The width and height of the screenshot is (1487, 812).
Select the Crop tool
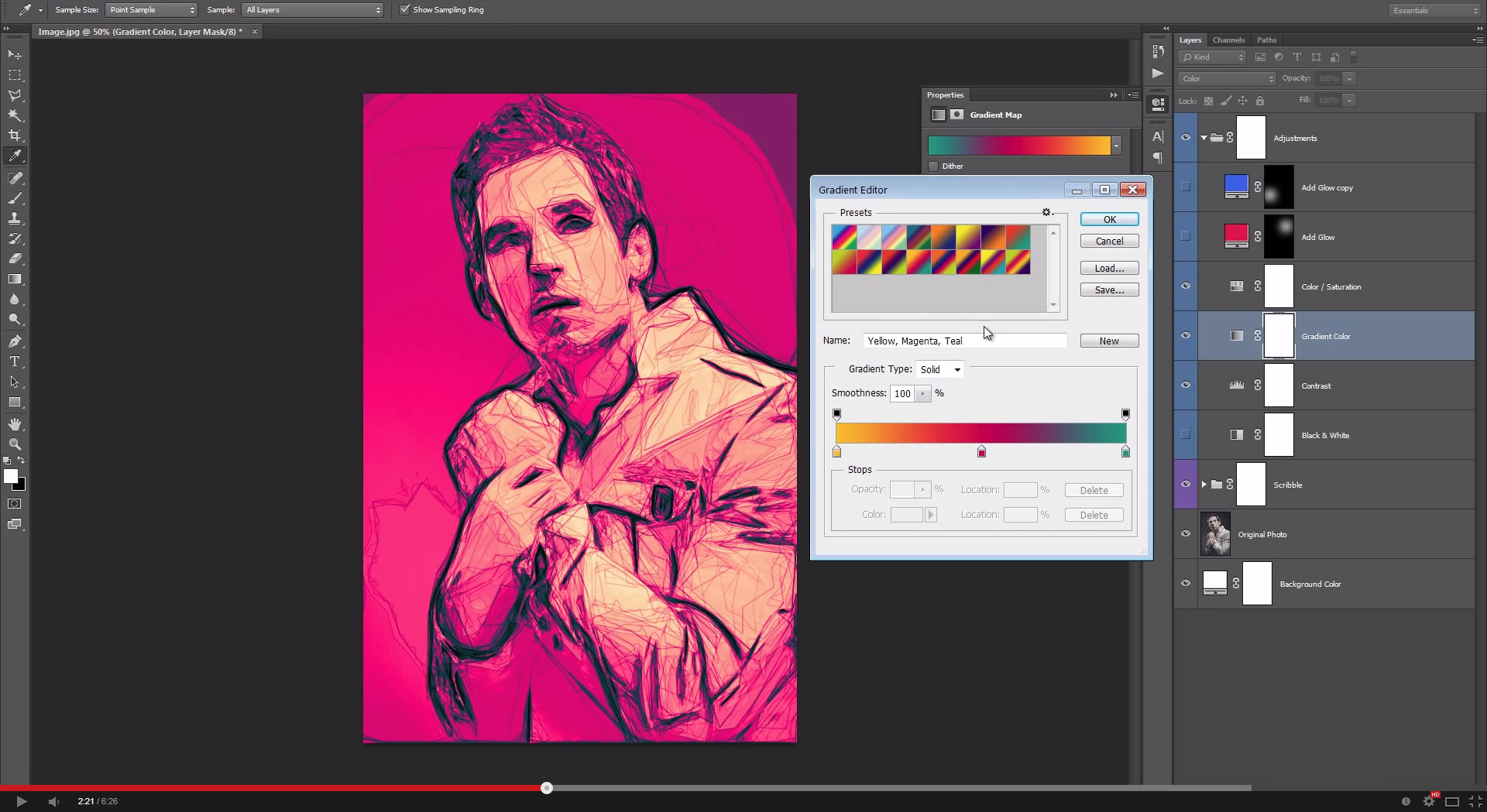click(15, 135)
